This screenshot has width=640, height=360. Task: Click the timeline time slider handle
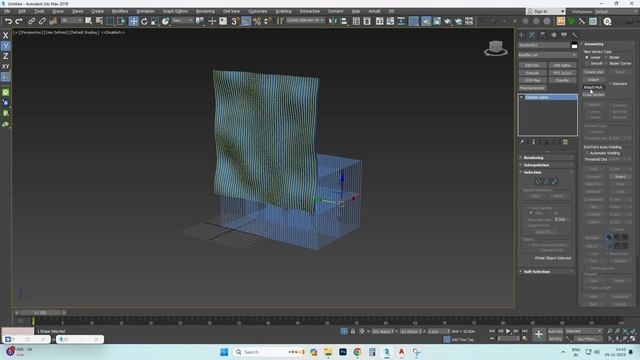[x=40, y=313]
